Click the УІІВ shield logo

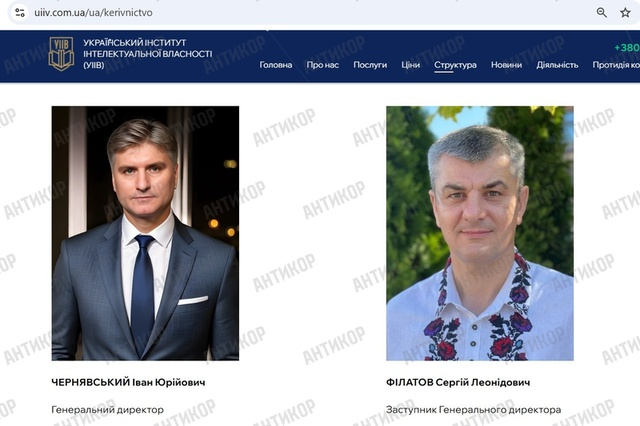tap(61, 53)
